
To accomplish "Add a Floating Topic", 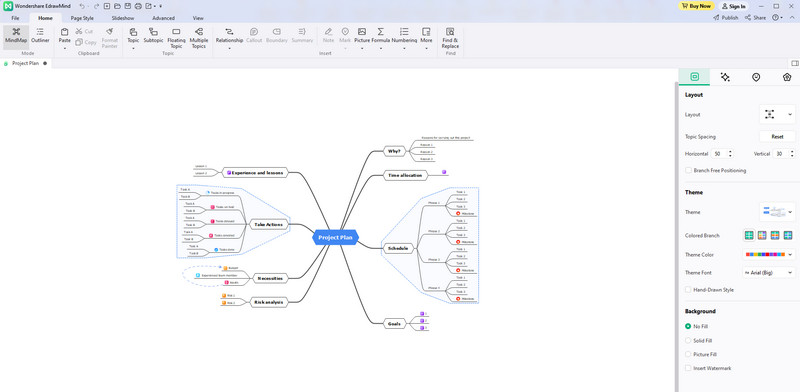I will [x=176, y=38].
